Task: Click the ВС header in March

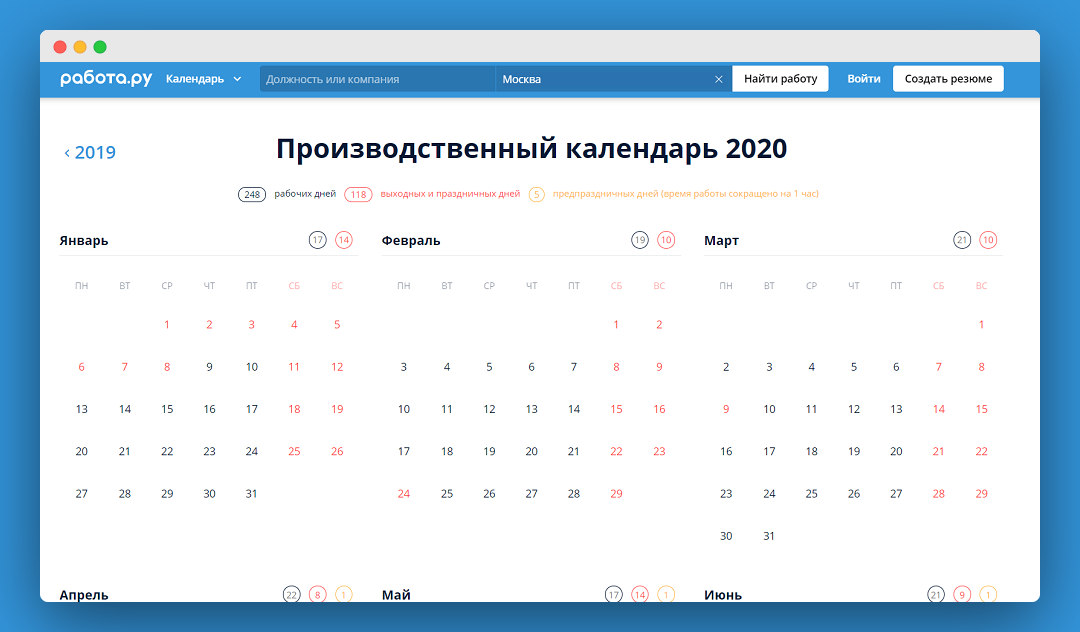Action: coord(982,286)
